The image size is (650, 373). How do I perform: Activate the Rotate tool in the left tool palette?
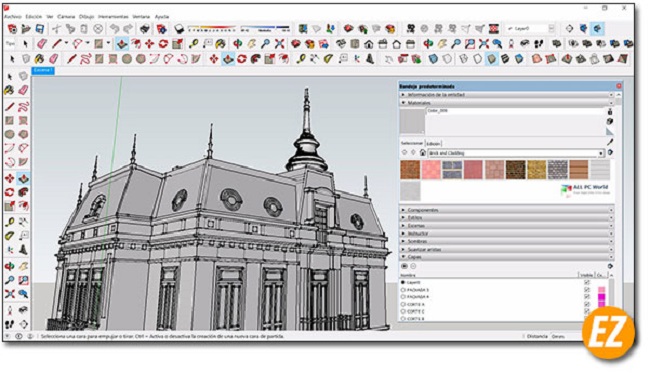pyautogui.click(x=10, y=192)
